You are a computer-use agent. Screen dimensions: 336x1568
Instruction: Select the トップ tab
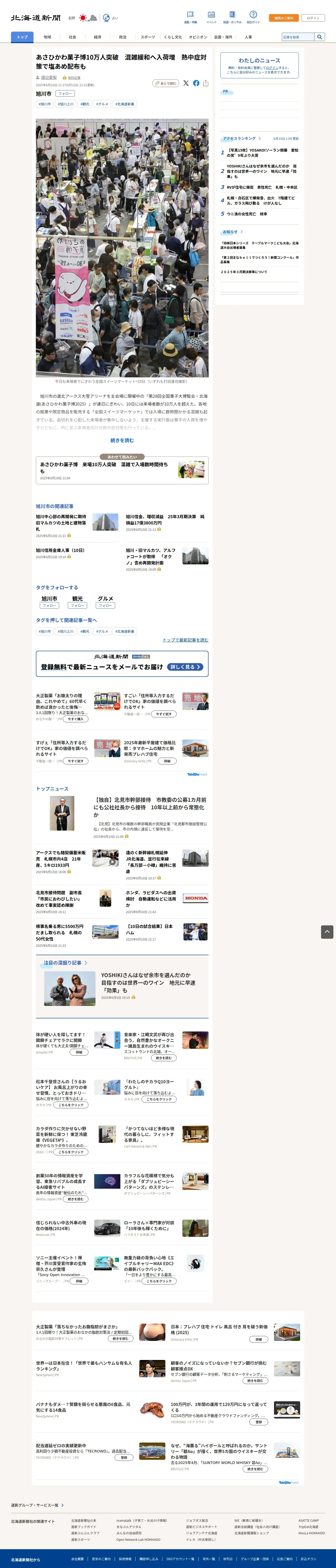22,37
